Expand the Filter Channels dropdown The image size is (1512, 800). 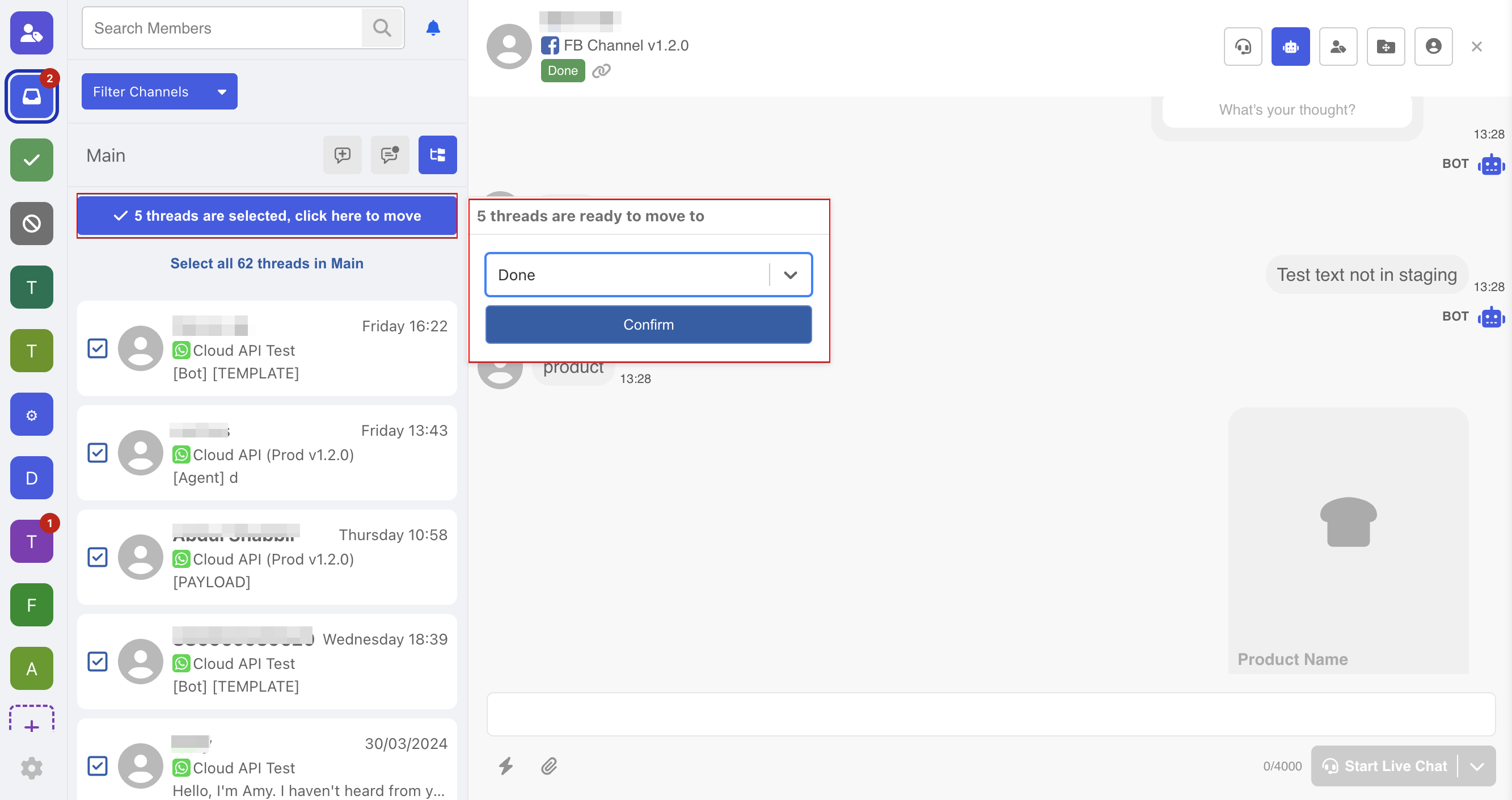click(x=159, y=91)
